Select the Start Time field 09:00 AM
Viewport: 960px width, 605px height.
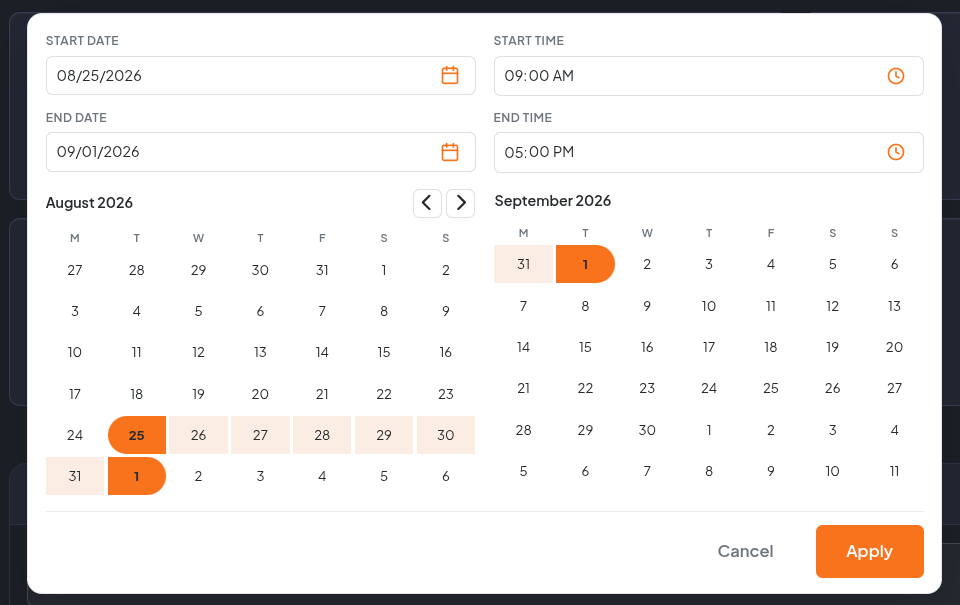[x=709, y=76]
